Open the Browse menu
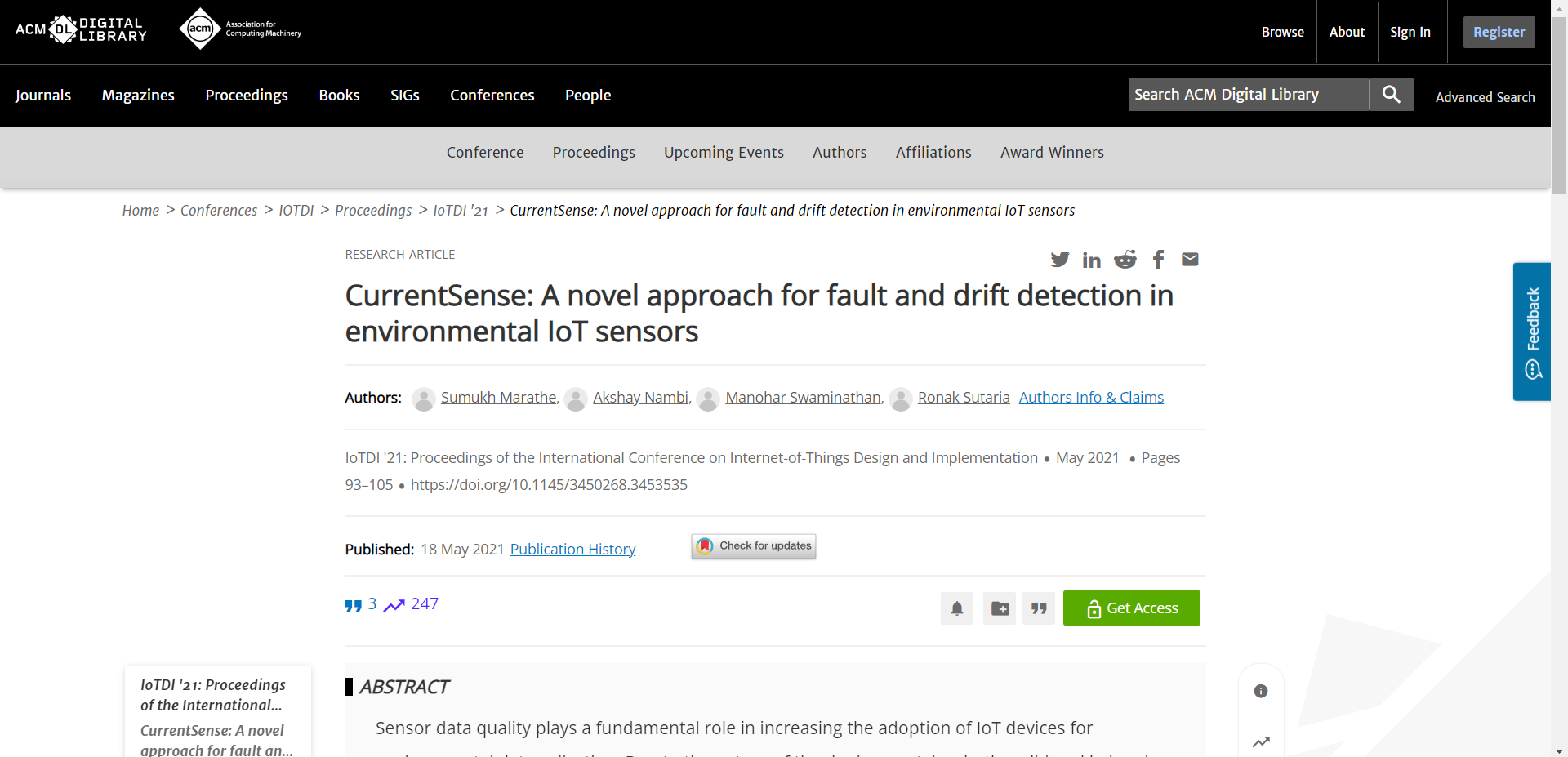 pyautogui.click(x=1282, y=32)
